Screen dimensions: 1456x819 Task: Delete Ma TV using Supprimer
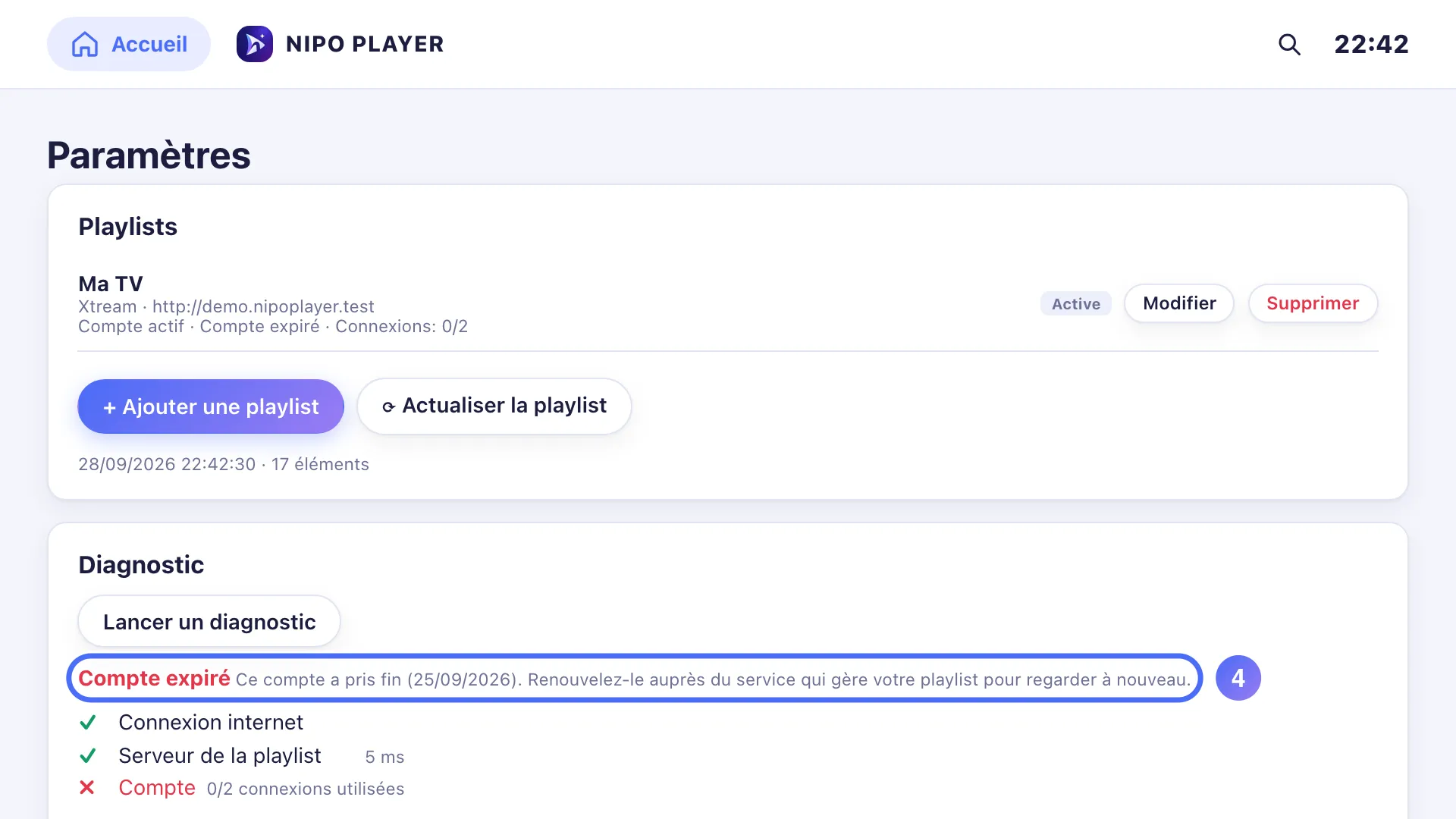(x=1313, y=303)
